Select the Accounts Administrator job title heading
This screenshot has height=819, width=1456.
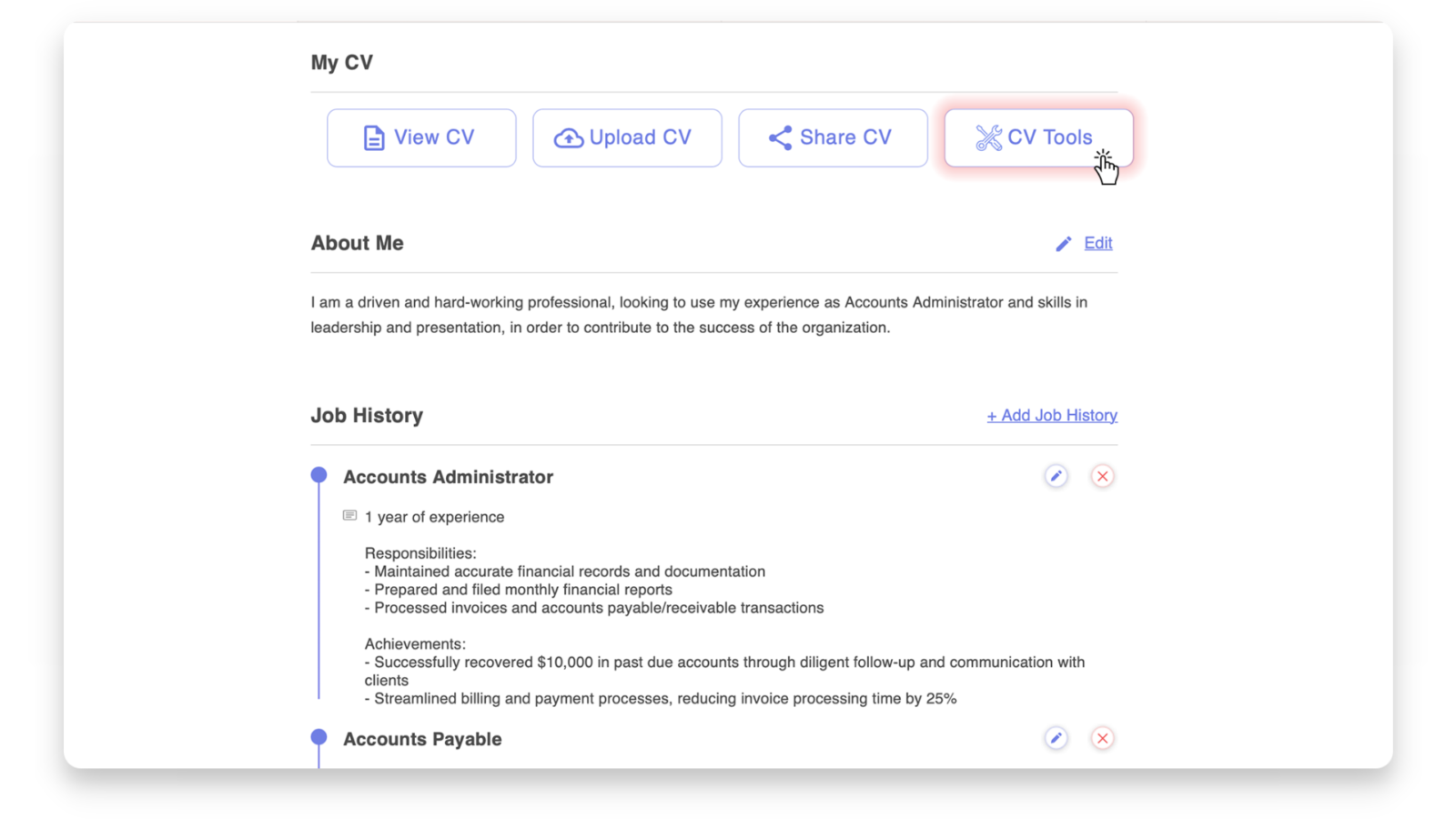(x=448, y=476)
